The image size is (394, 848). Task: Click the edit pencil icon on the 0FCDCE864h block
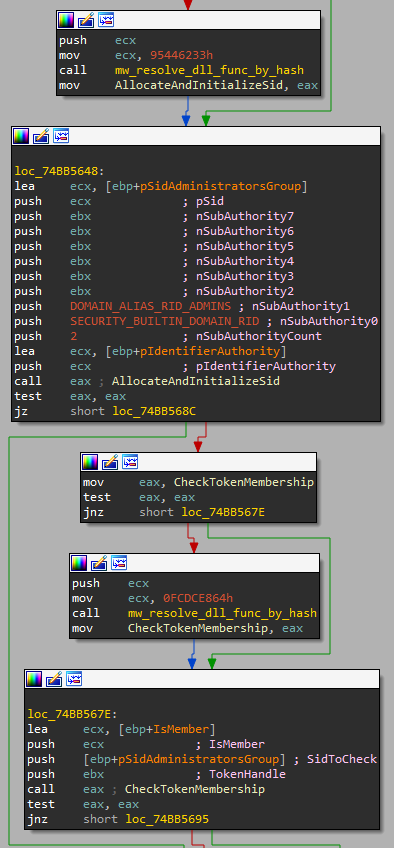click(x=99, y=563)
